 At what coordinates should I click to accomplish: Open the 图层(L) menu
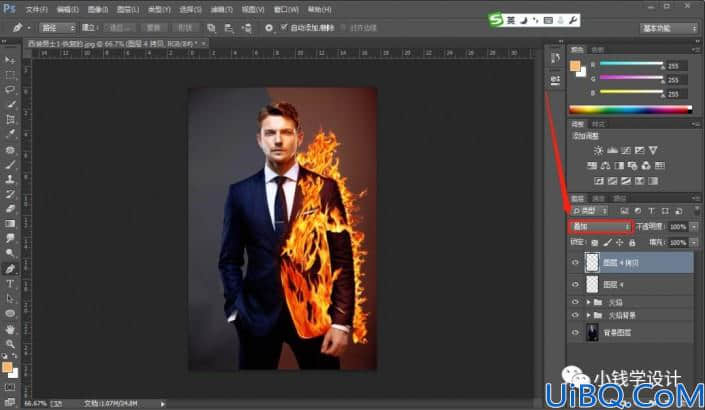[128, 9]
